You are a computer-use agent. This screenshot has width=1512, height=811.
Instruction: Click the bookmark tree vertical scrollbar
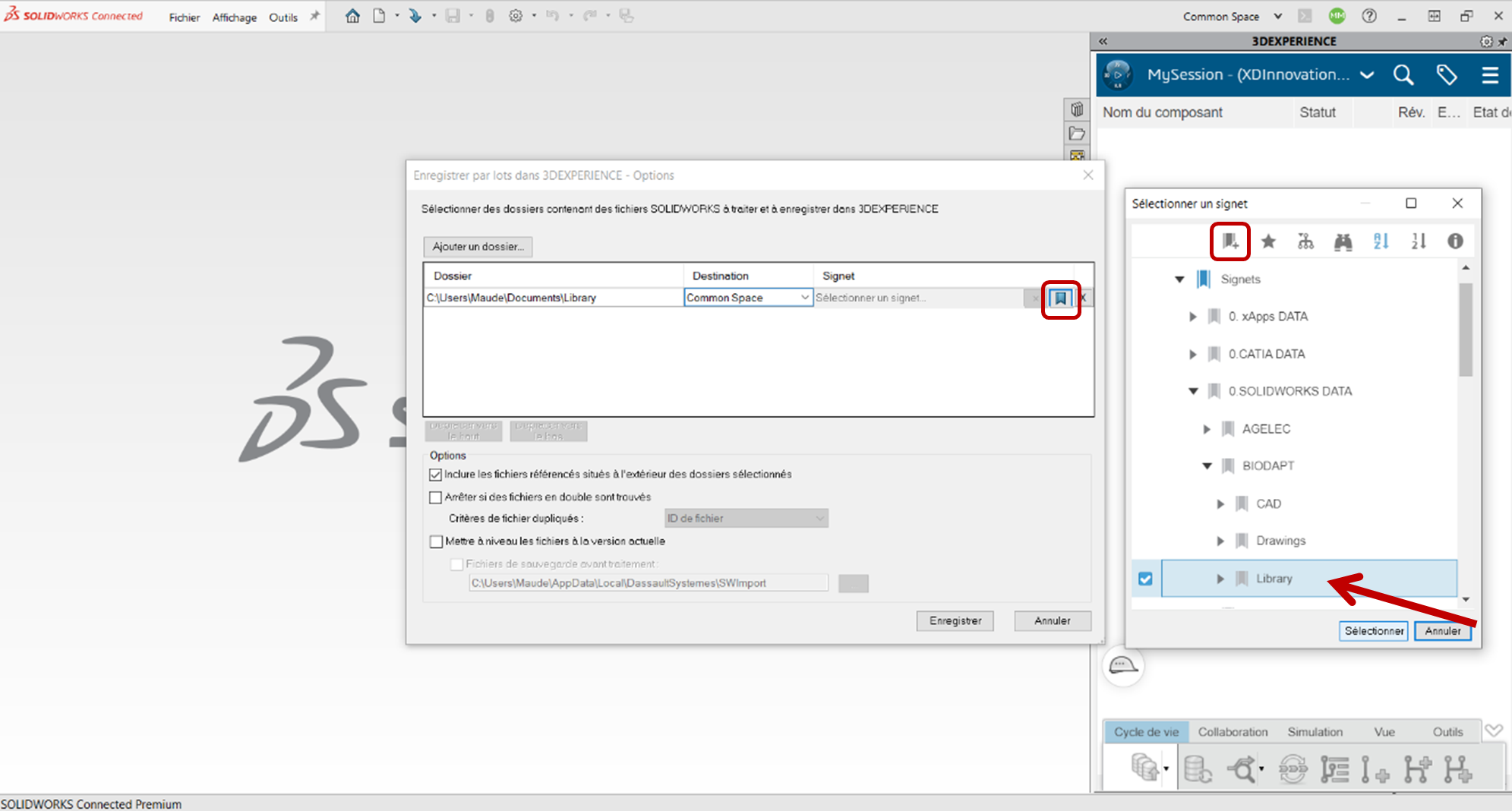point(1466,330)
